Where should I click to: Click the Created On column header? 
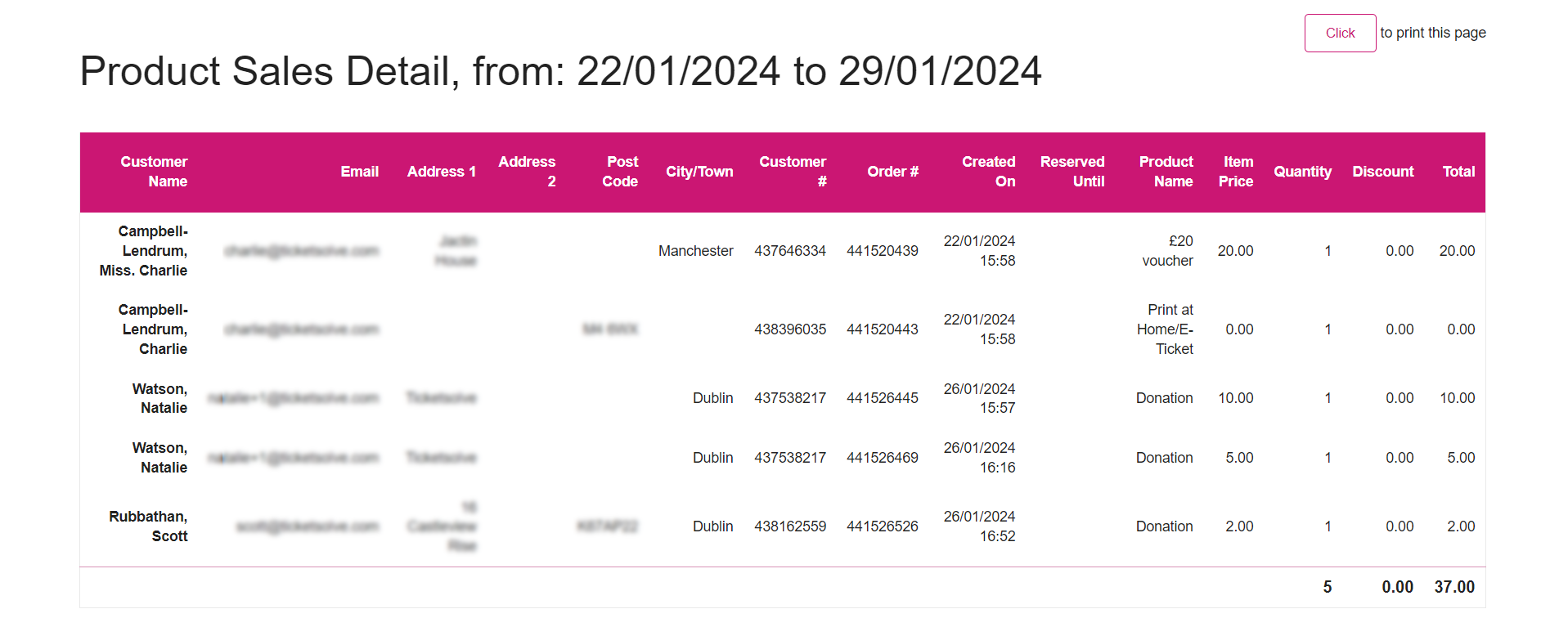coord(988,172)
